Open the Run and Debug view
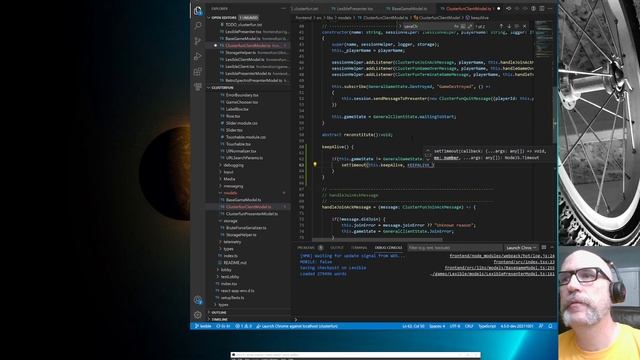The image size is (640, 360). click(x=198, y=56)
